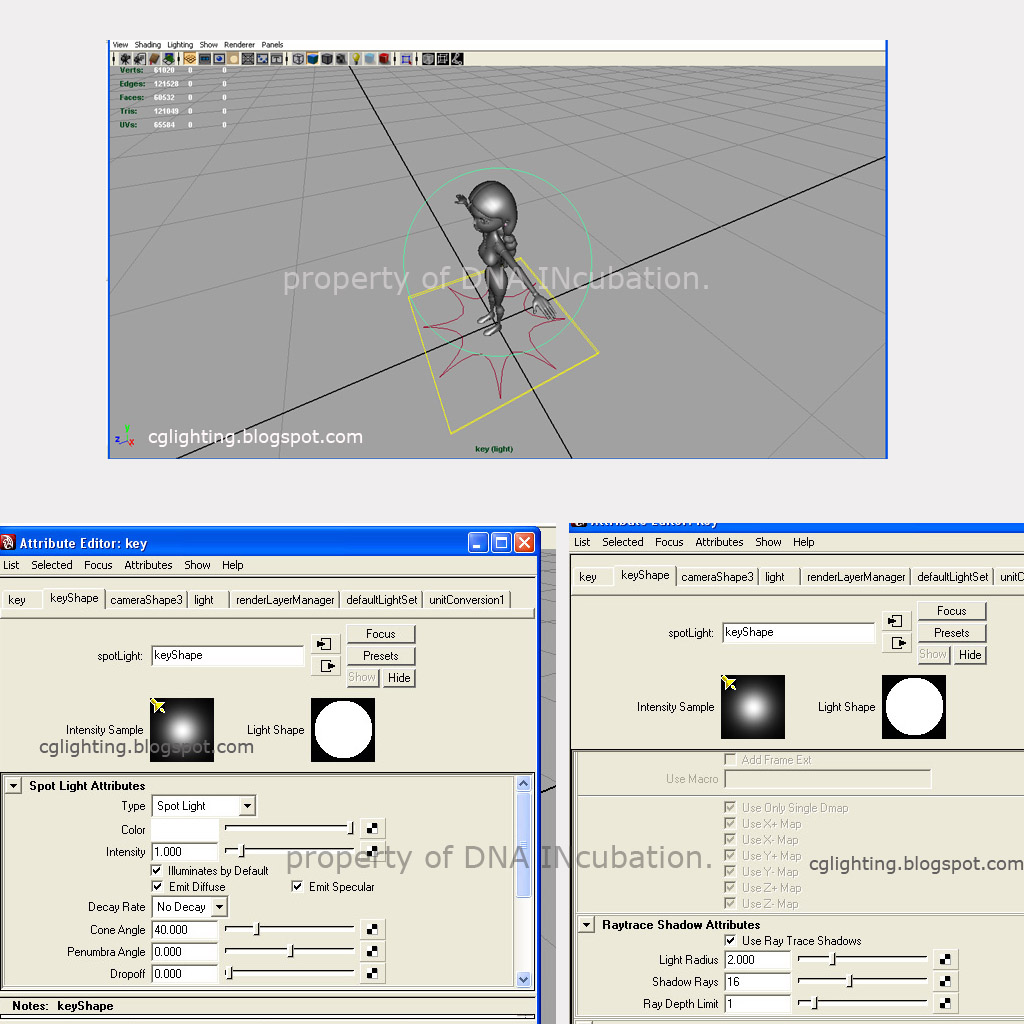Collapse the Spot Light Attributes section

coord(13,784)
